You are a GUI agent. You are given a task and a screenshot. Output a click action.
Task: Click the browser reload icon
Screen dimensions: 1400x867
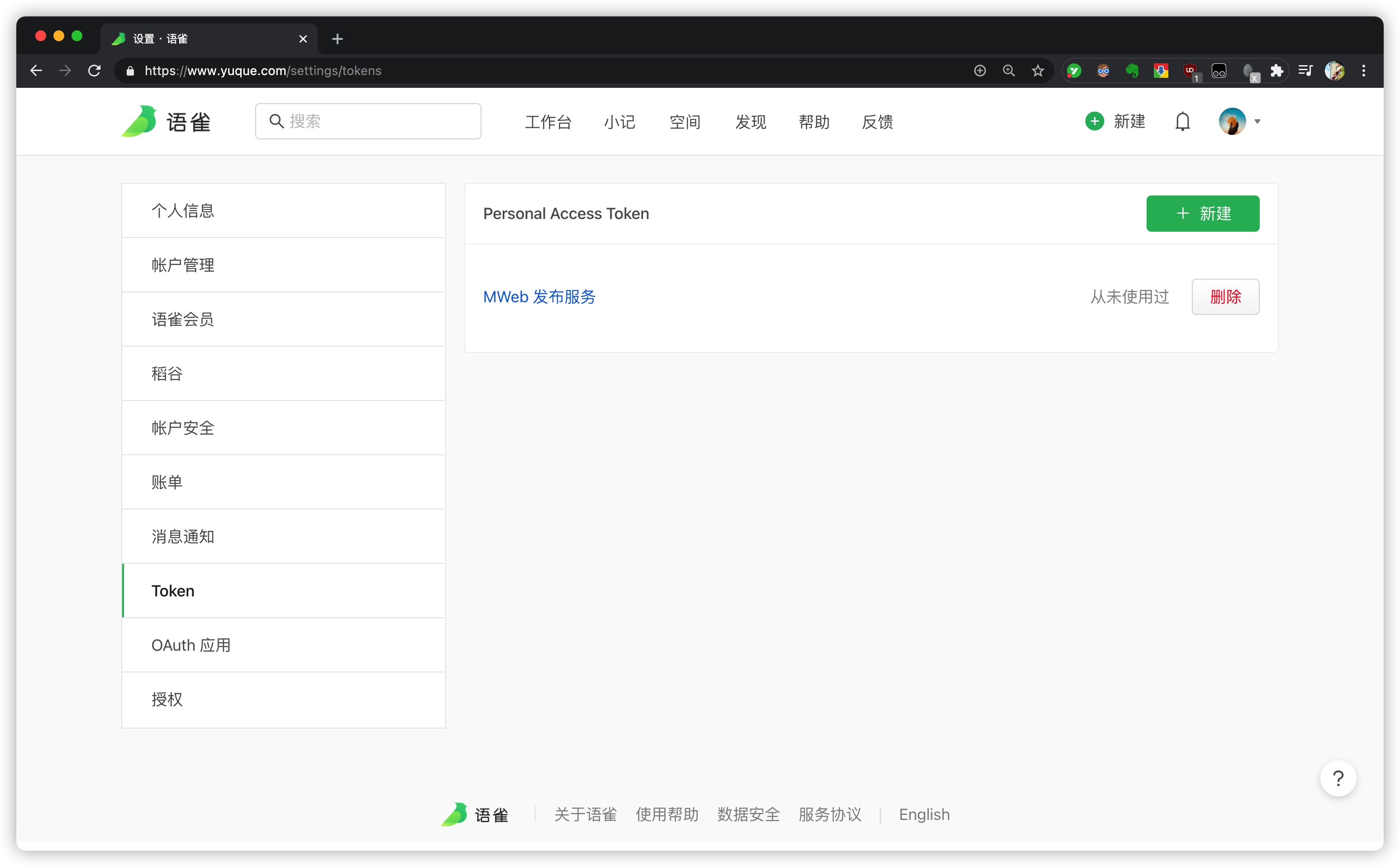pos(95,71)
